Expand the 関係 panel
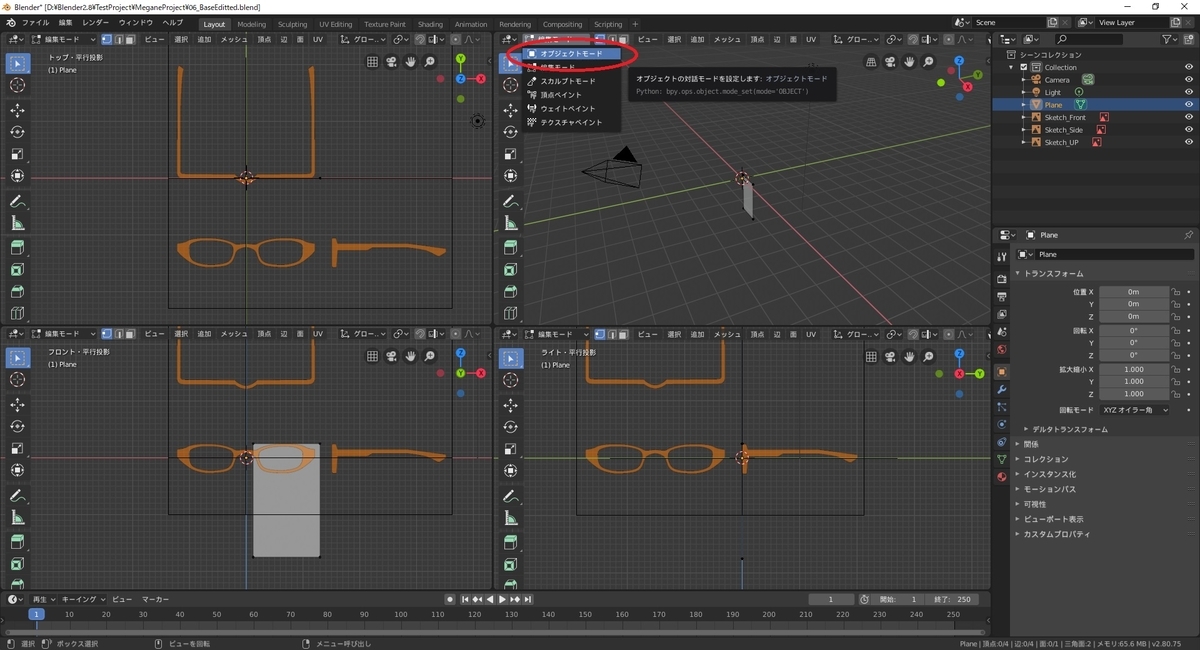Screen dimensions: 1200x650 point(1028,444)
